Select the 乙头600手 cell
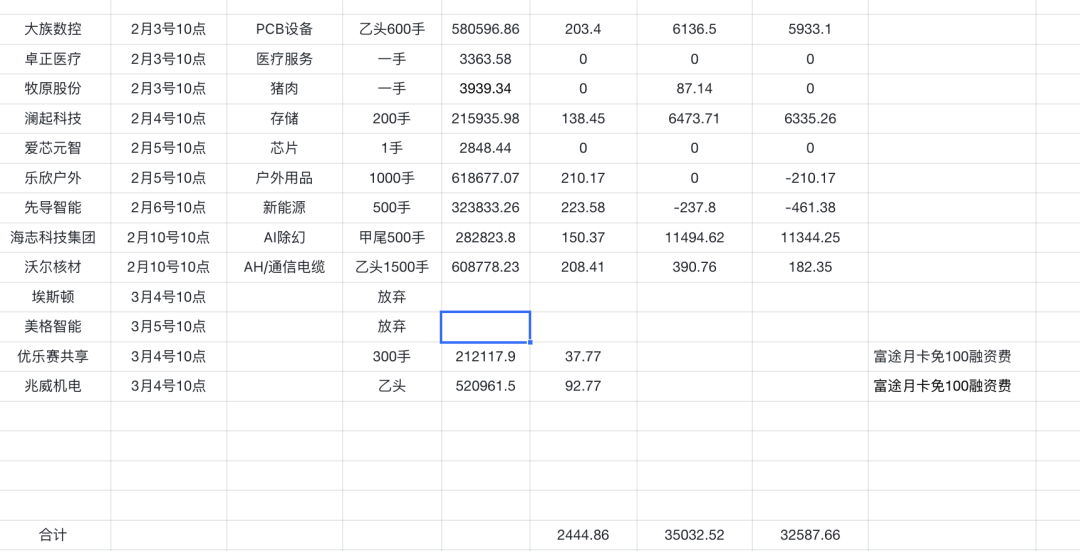The image size is (1080, 551). pos(392,30)
